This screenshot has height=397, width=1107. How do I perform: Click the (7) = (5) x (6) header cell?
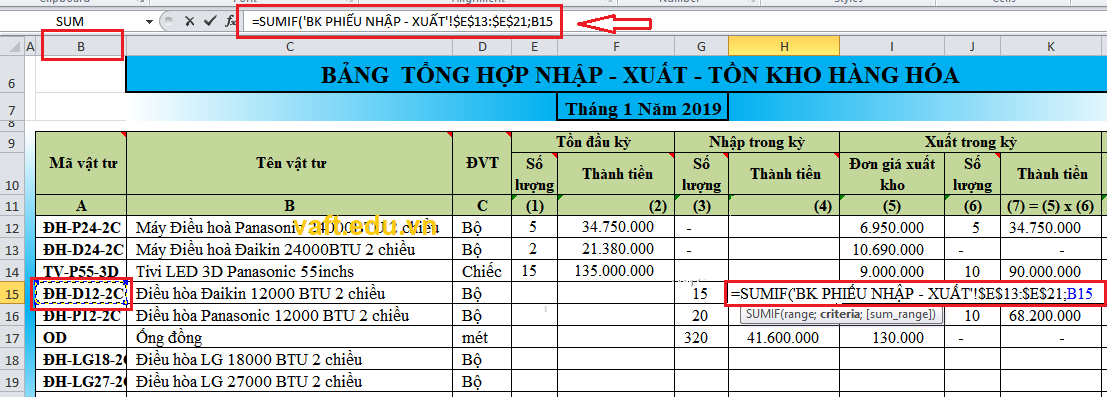click(1051, 206)
